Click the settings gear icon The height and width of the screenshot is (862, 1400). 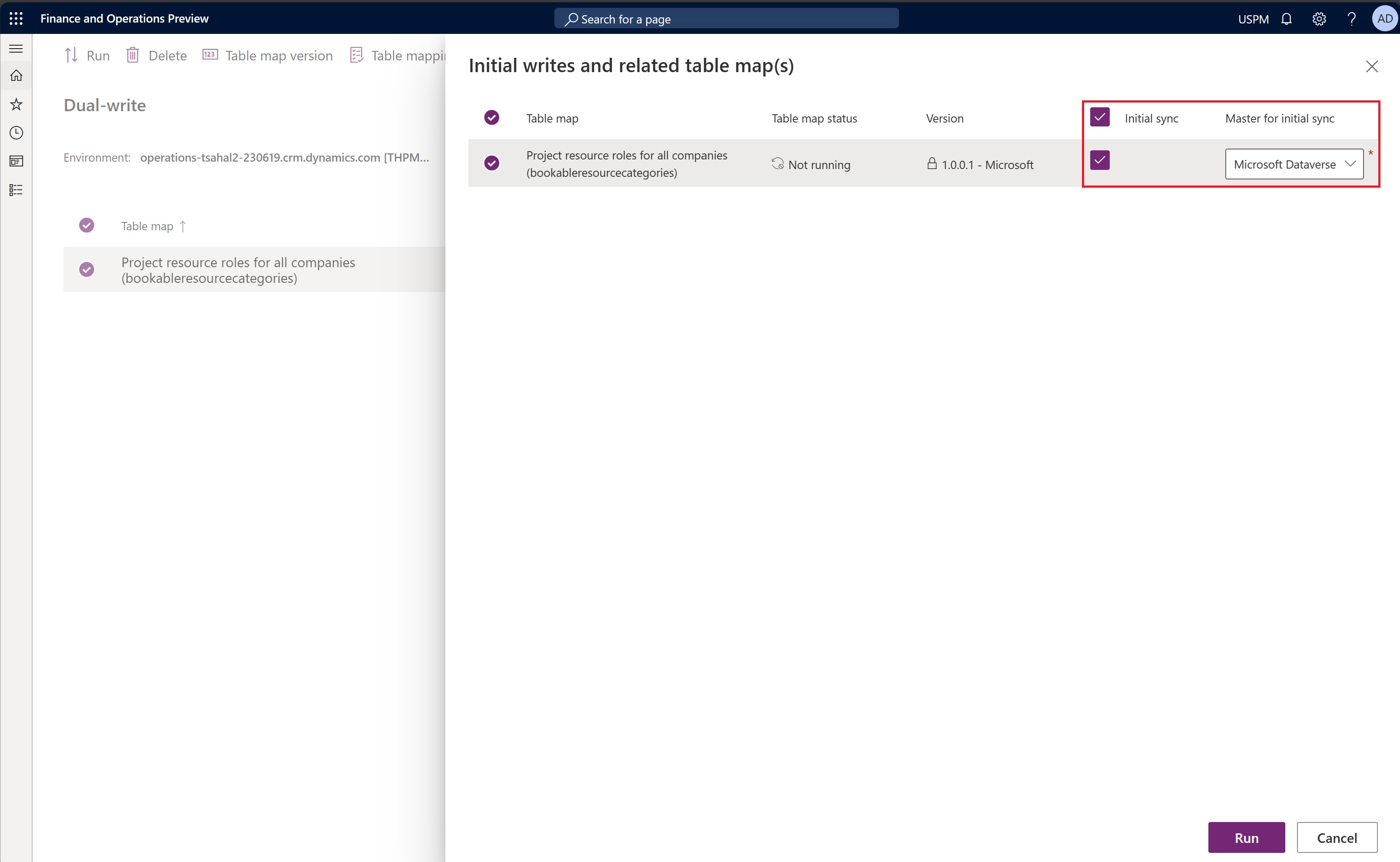[x=1319, y=19]
